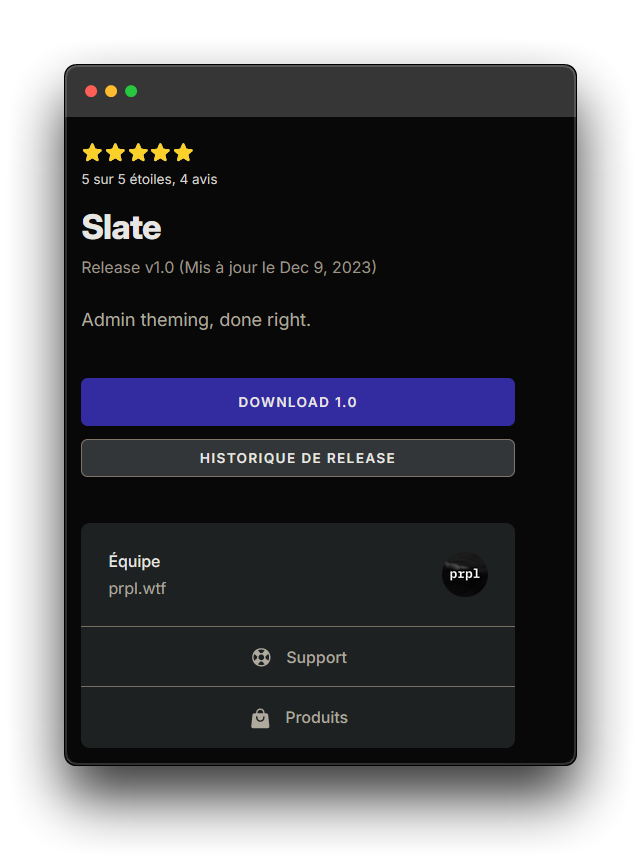Viewport: 641px width, 862px height.
Task: Click the first yellow rating star
Action: click(x=92, y=152)
